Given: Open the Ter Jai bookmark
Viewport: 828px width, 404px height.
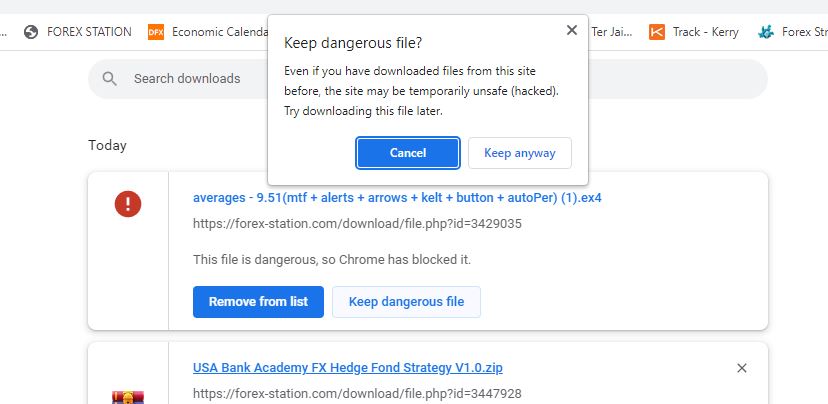Looking at the screenshot, I should [x=612, y=32].
